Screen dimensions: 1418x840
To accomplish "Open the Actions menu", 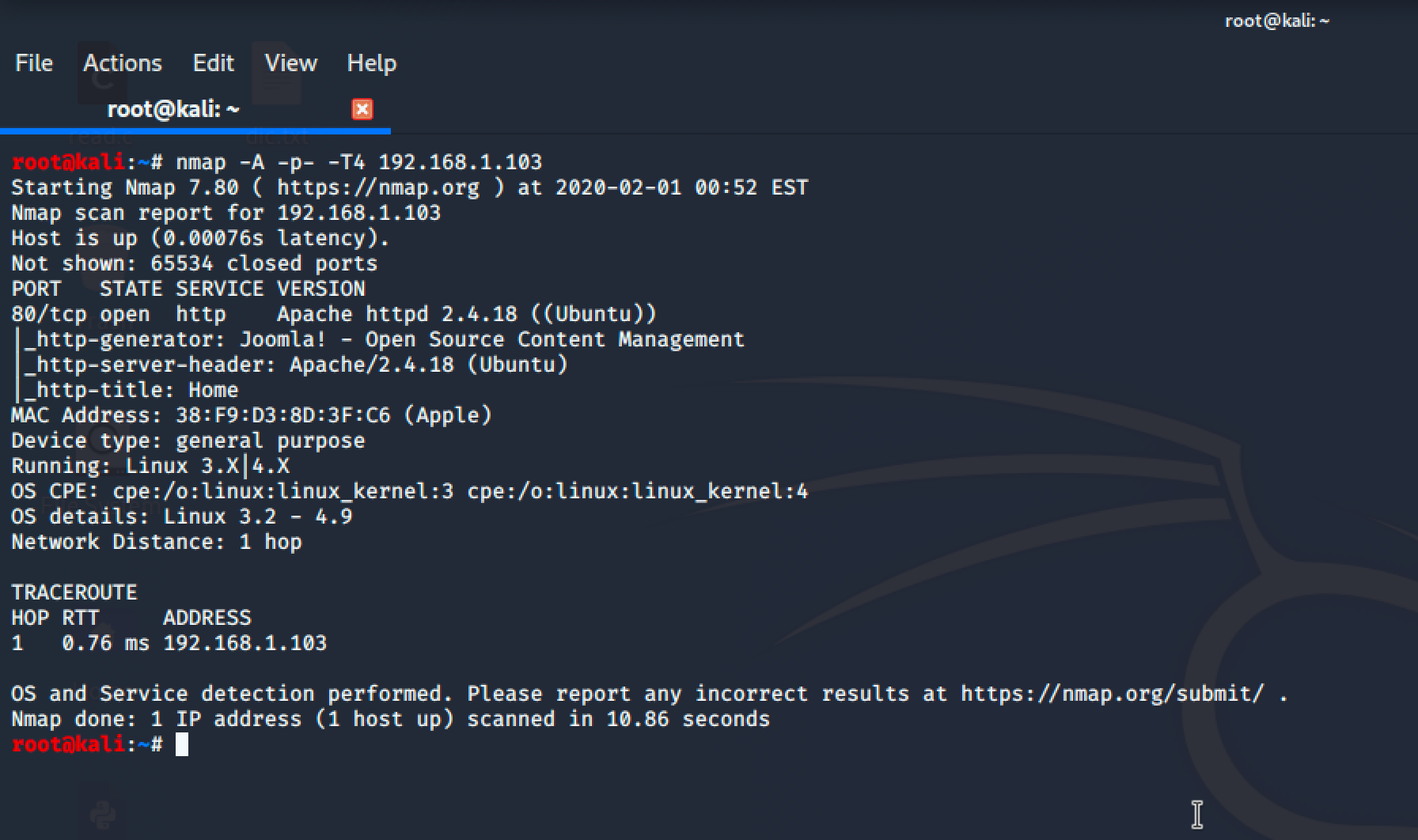I will pyautogui.click(x=123, y=63).
